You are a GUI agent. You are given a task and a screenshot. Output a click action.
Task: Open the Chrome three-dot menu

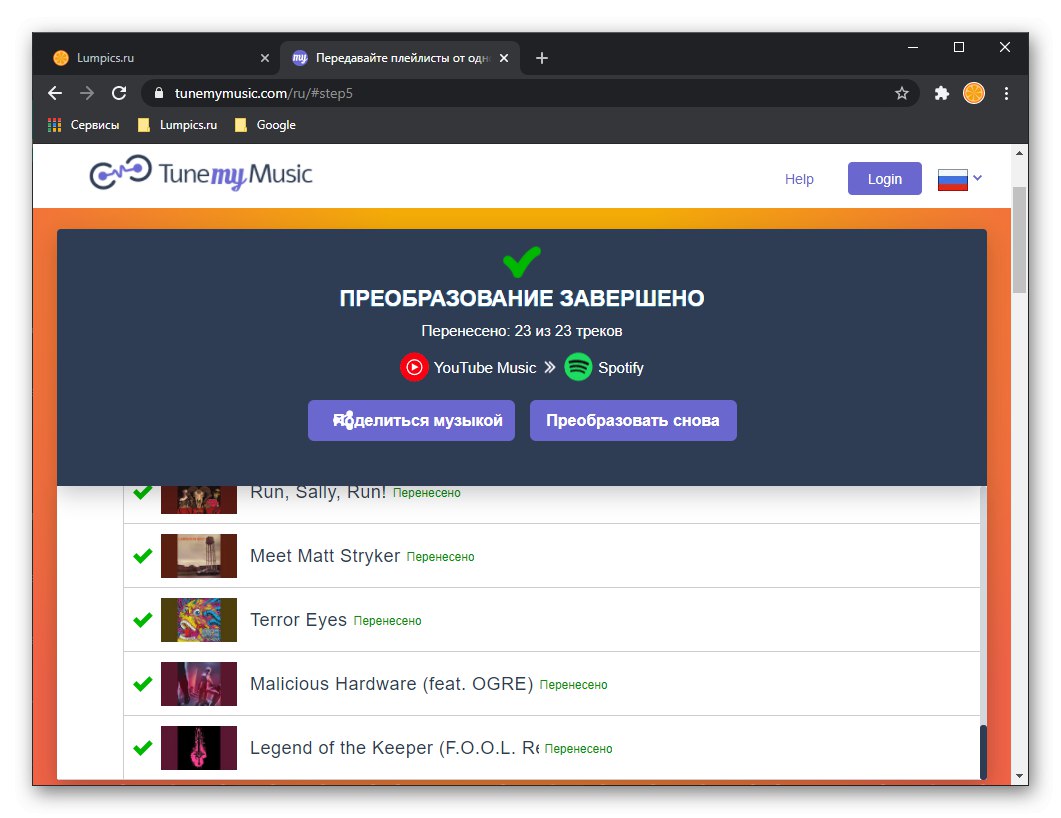1006,93
